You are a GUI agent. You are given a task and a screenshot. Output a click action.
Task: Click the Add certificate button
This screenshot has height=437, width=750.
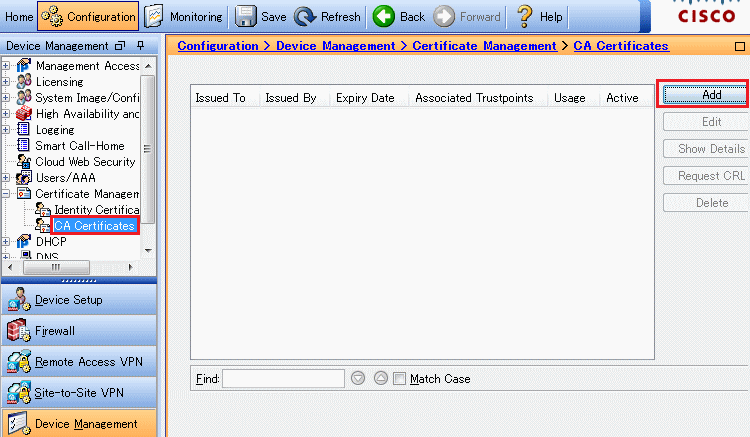point(706,95)
